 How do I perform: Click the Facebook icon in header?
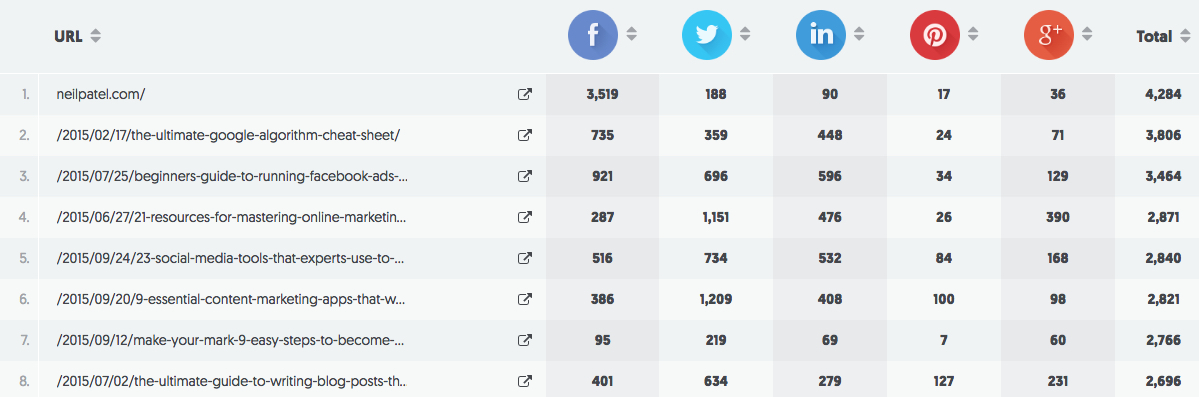point(593,34)
